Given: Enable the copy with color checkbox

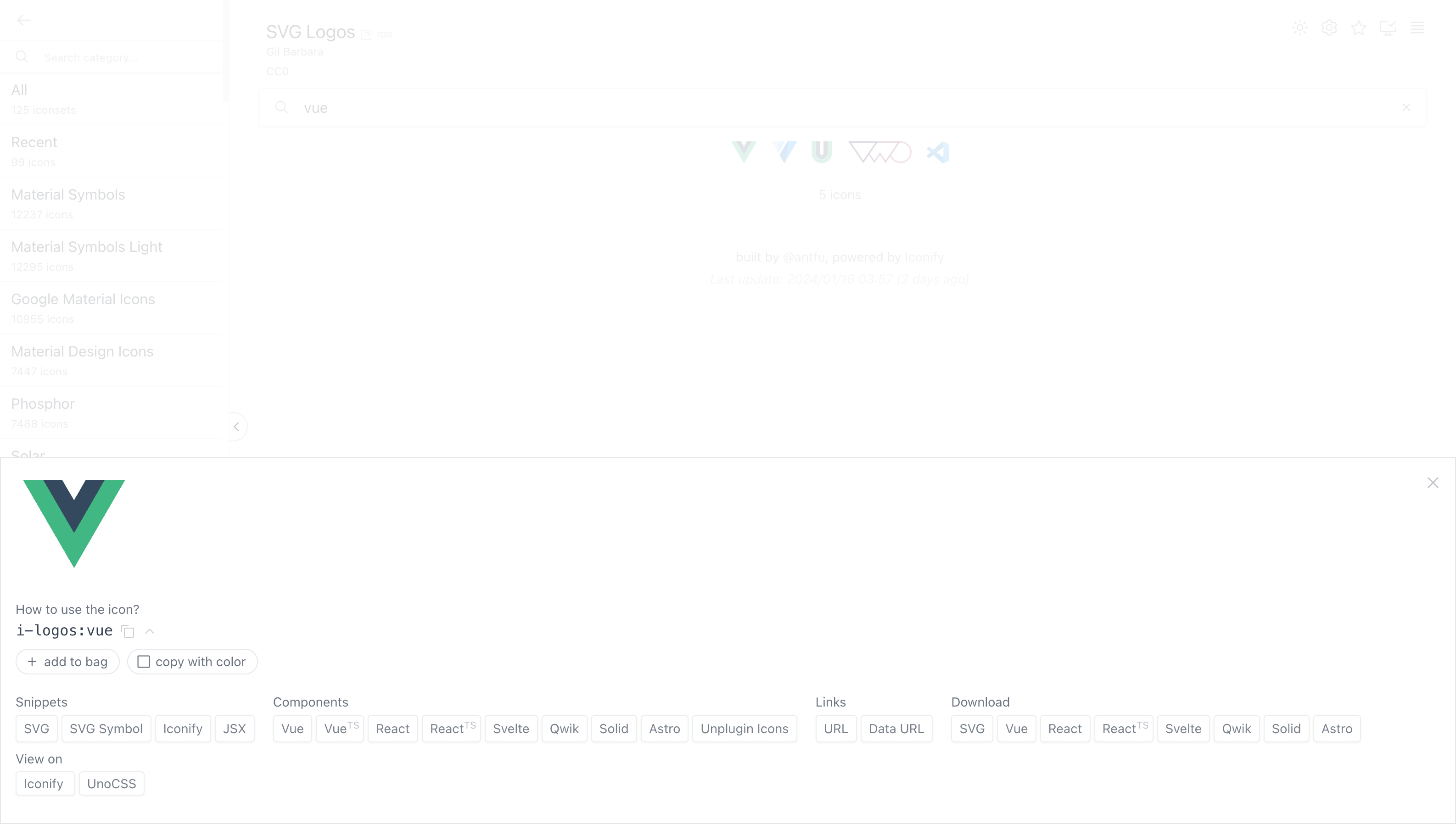Looking at the screenshot, I should [x=144, y=662].
